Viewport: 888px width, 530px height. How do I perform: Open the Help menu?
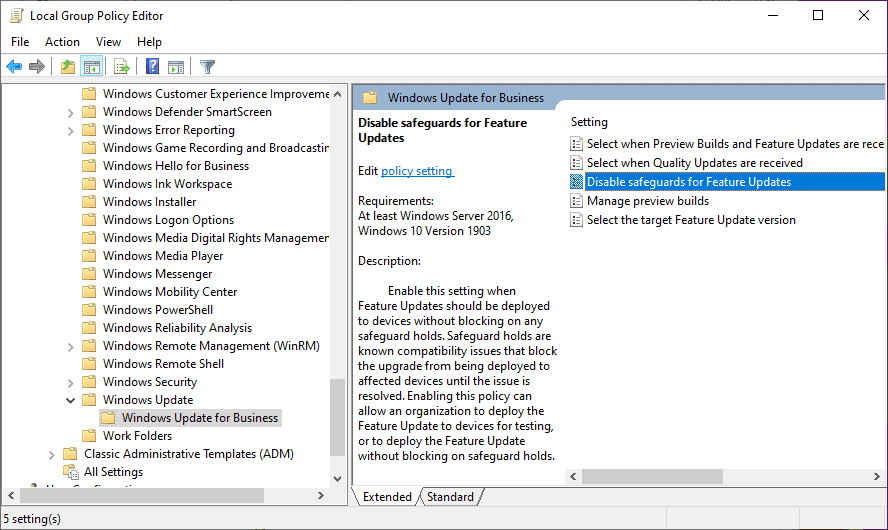coord(149,42)
